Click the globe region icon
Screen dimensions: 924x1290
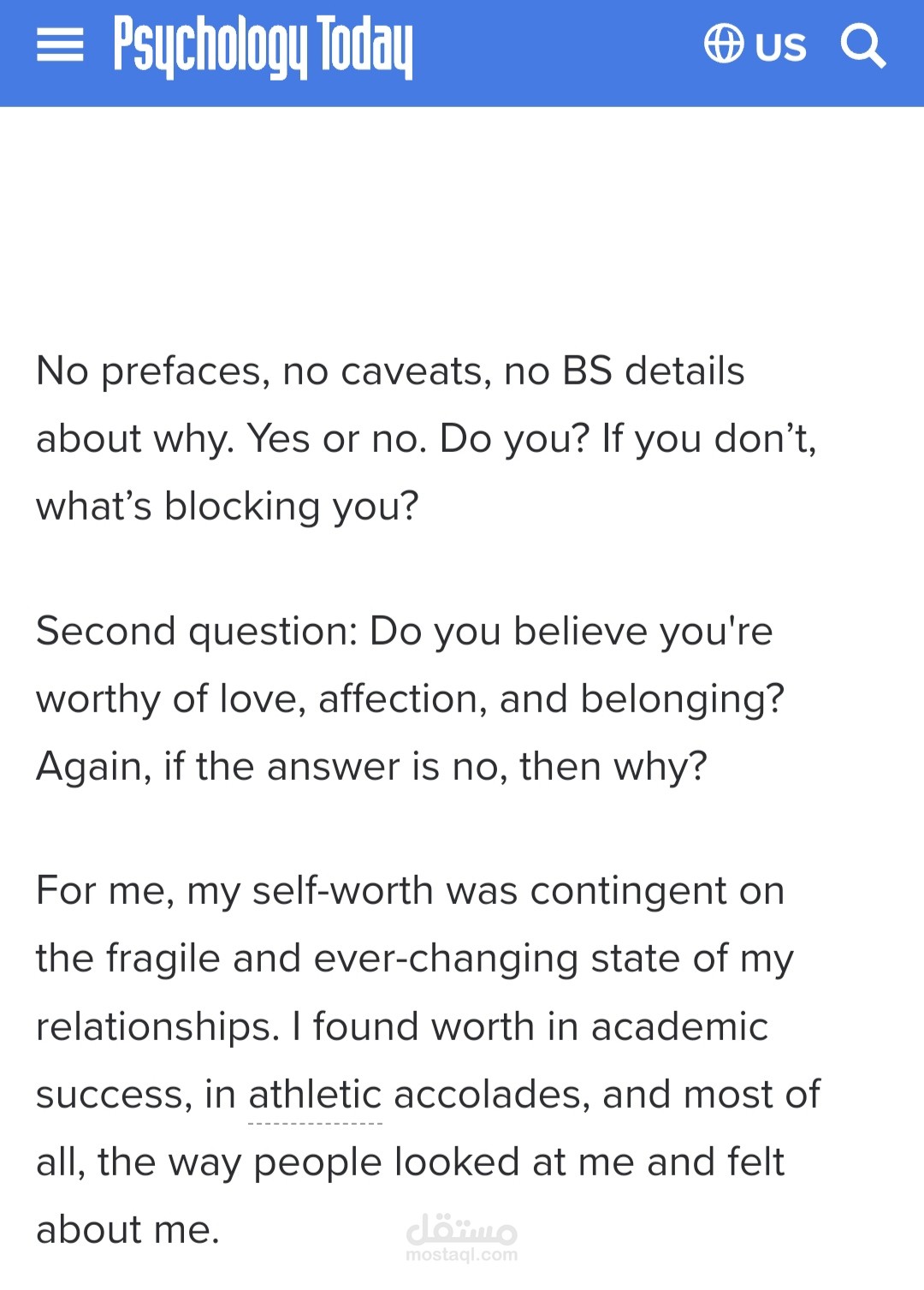click(724, 44)
